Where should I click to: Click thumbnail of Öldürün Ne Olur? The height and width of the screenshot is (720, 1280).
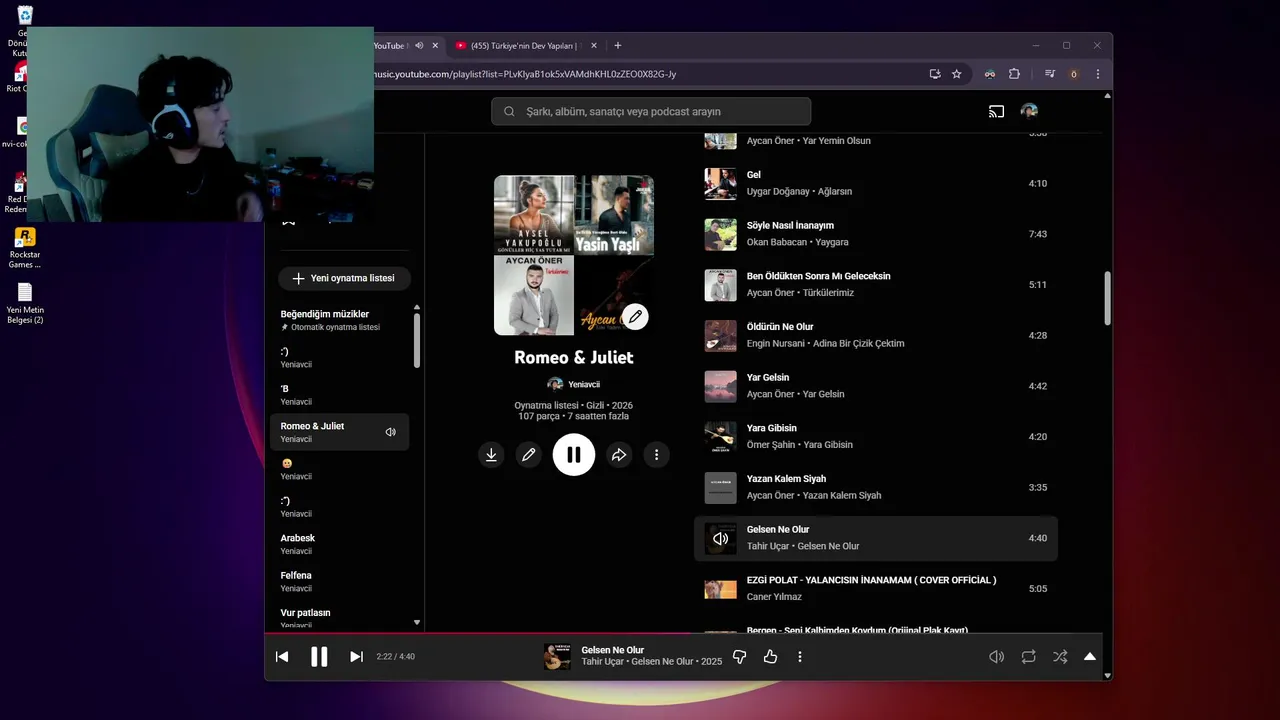pyautogui.click(x=720, y=335)
